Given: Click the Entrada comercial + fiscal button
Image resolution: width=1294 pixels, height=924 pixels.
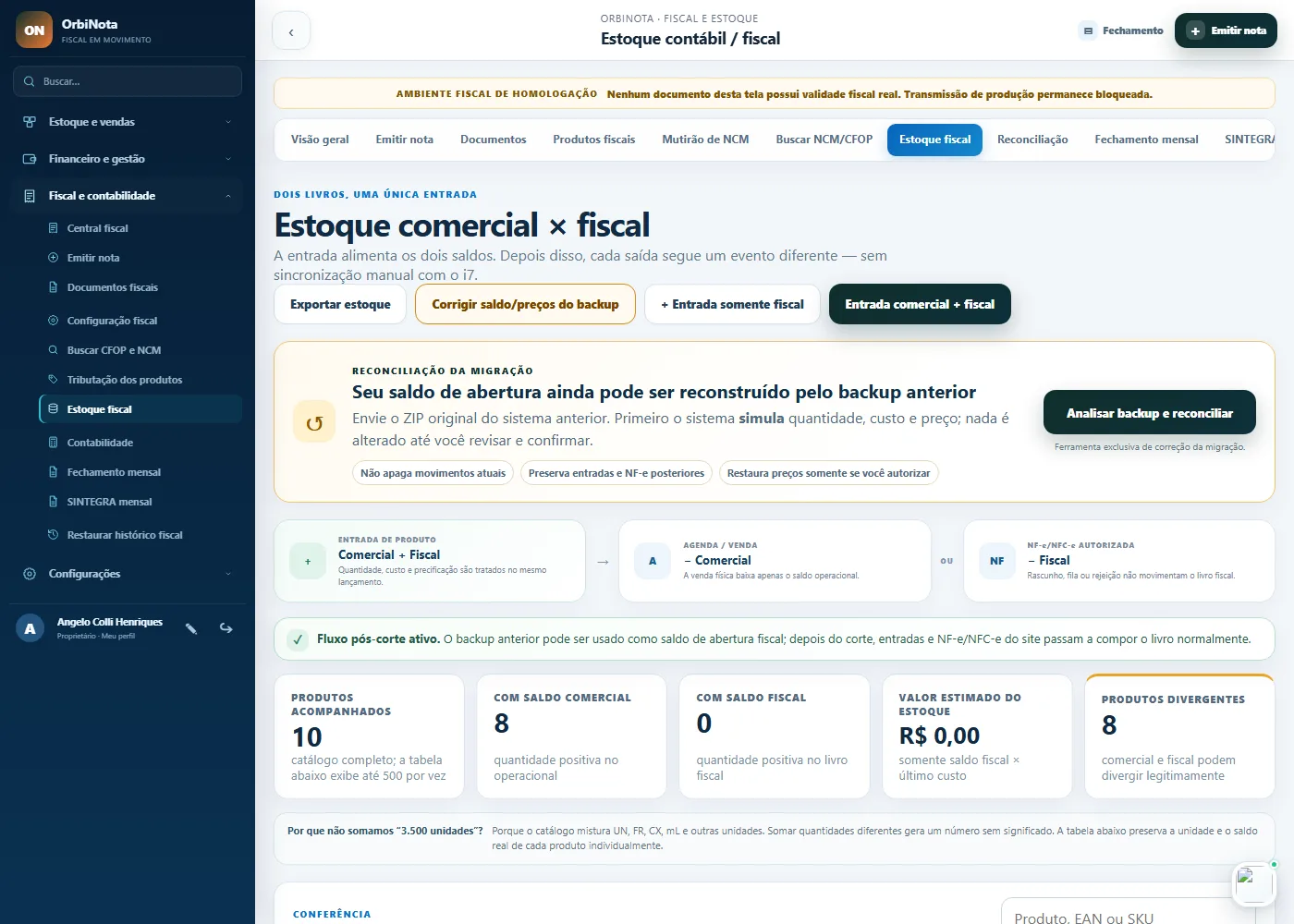Looking at the screenshot, I should pyautogui.click(x=920, y=304).
